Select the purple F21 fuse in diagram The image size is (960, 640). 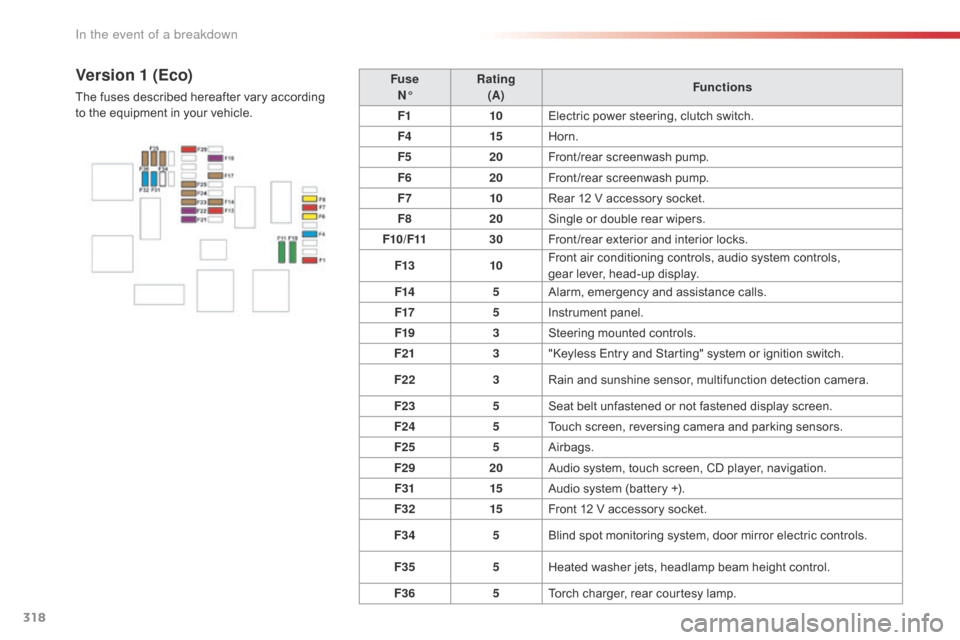(188, 220)
